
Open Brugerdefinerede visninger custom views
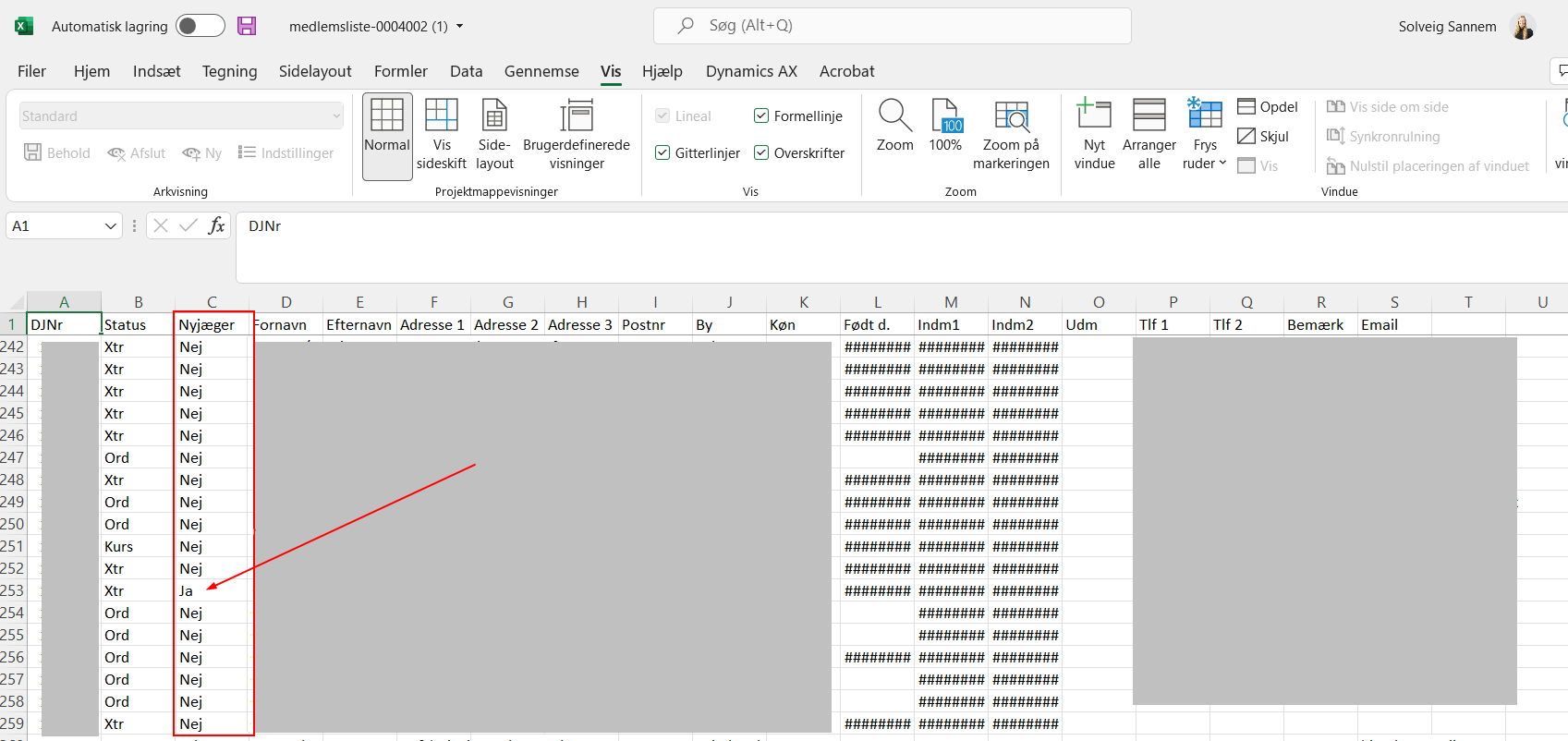(x=577, y=136)
